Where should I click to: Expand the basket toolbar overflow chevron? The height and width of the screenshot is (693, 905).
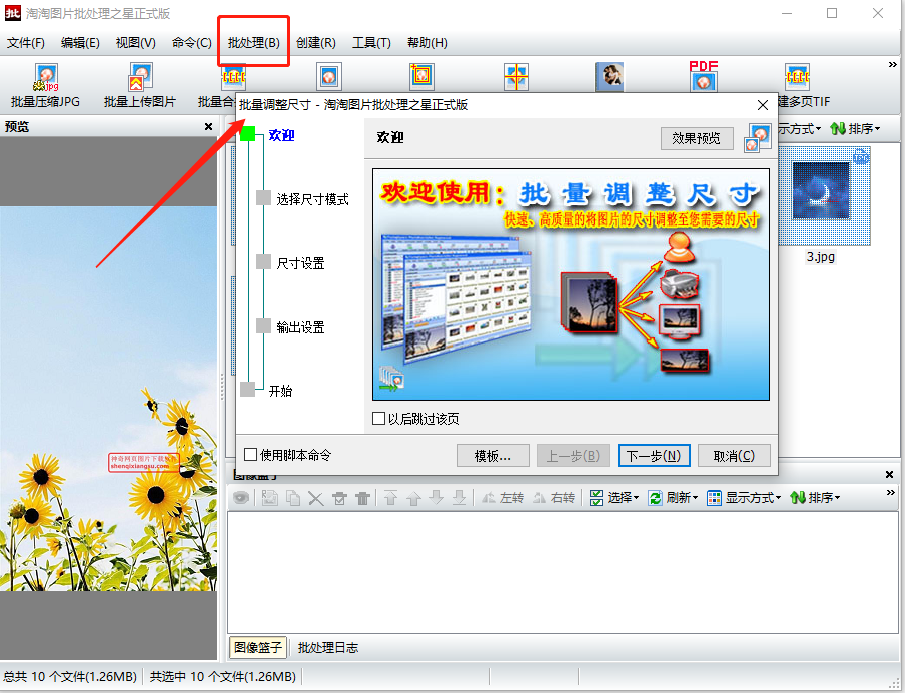click(x=891, y=493)
